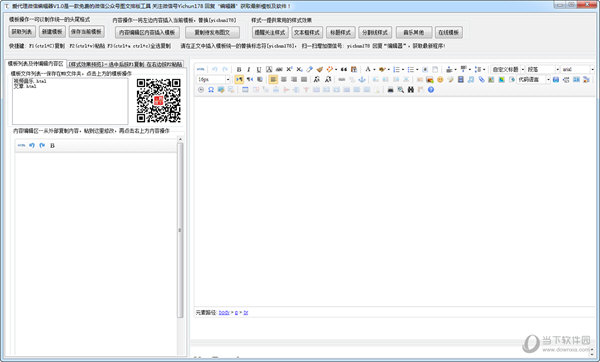Justify text in the main editor

coord(304,80)
